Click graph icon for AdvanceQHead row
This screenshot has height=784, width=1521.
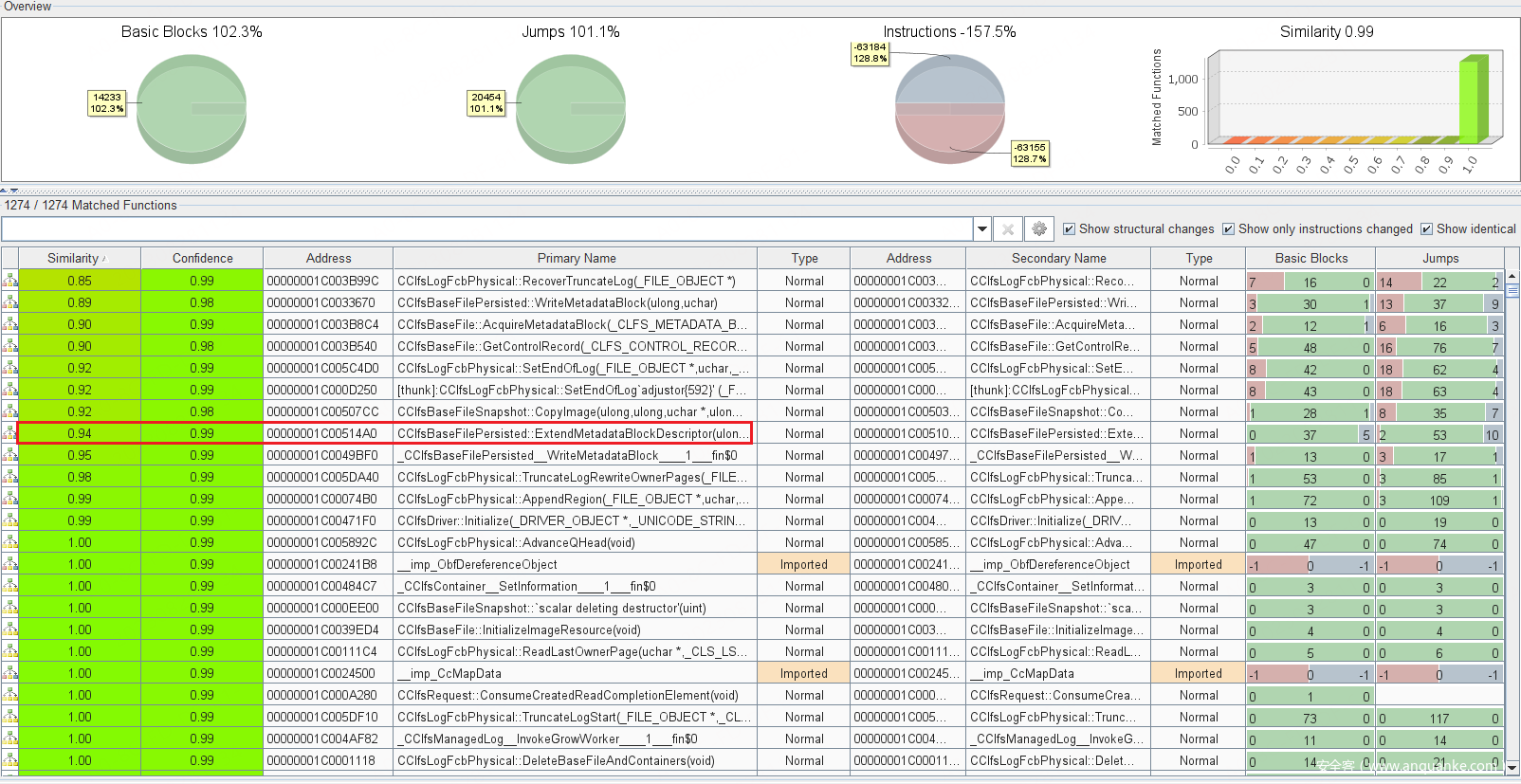(9, 542)
